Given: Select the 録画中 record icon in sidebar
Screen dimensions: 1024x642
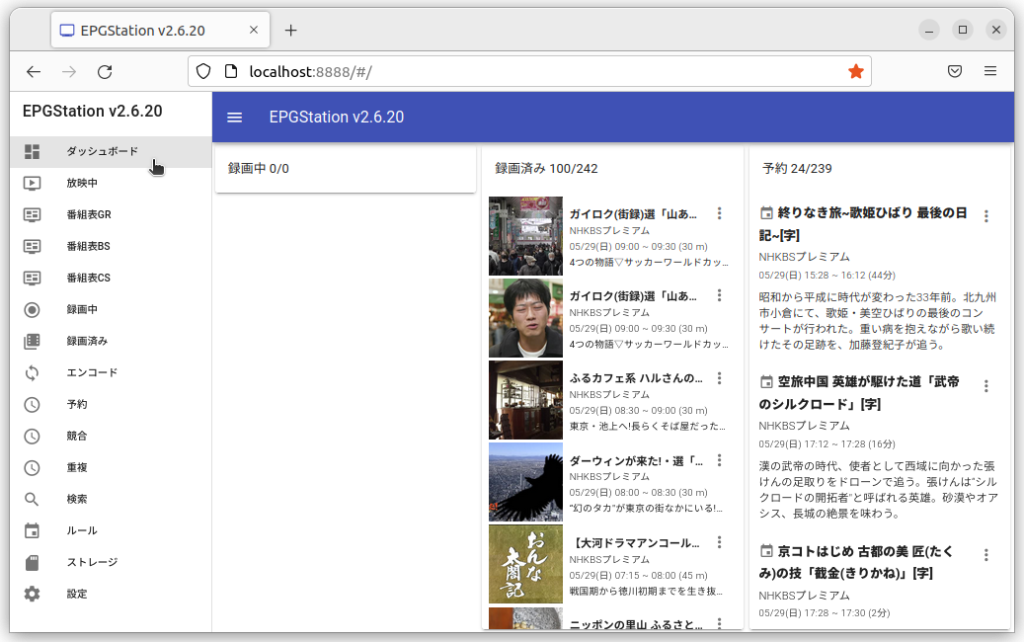Looking at the screenshot, I should pos(32,310).
